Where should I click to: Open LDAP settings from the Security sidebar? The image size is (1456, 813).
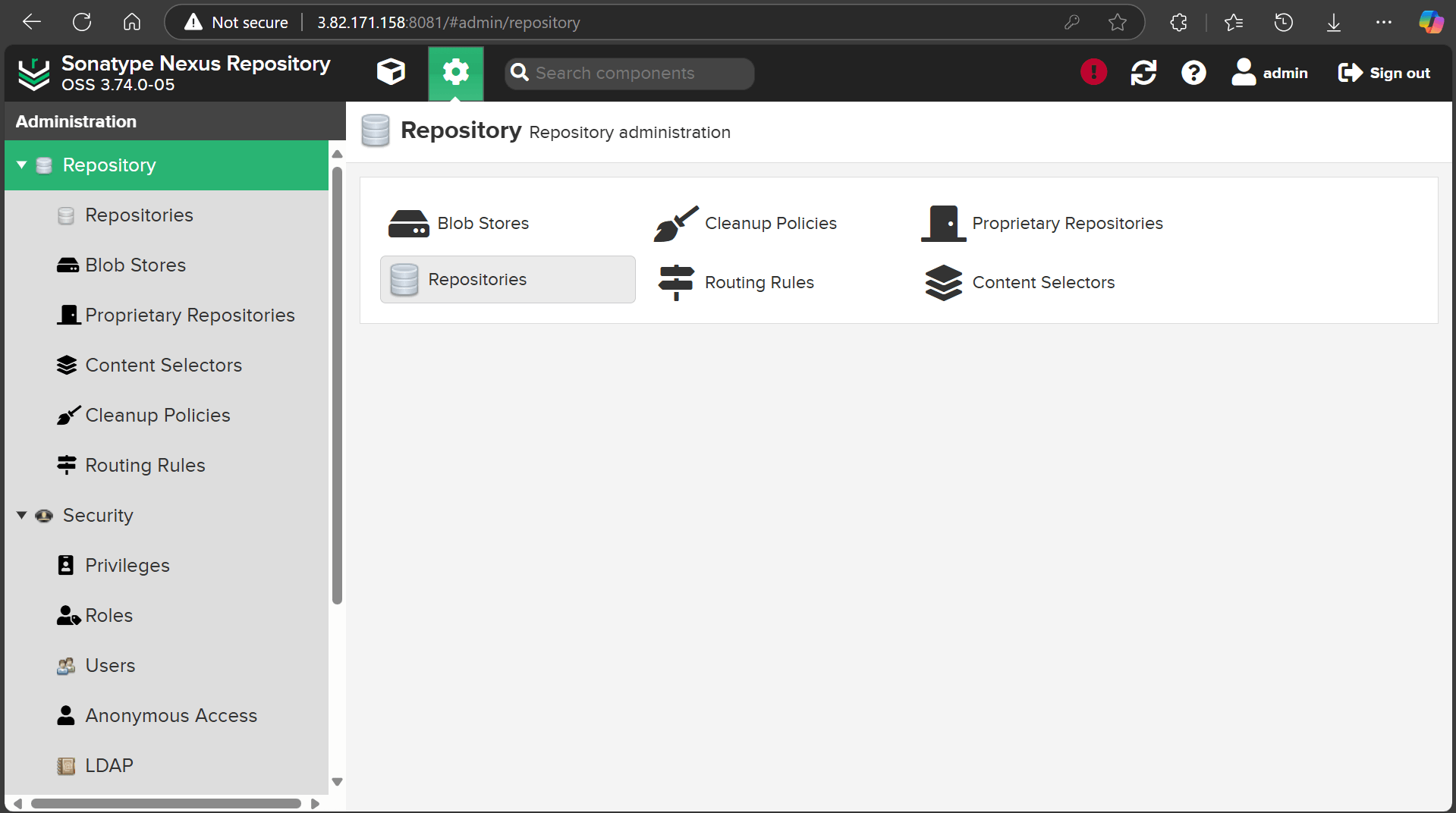pyautogui.click(x=108, y=765)
